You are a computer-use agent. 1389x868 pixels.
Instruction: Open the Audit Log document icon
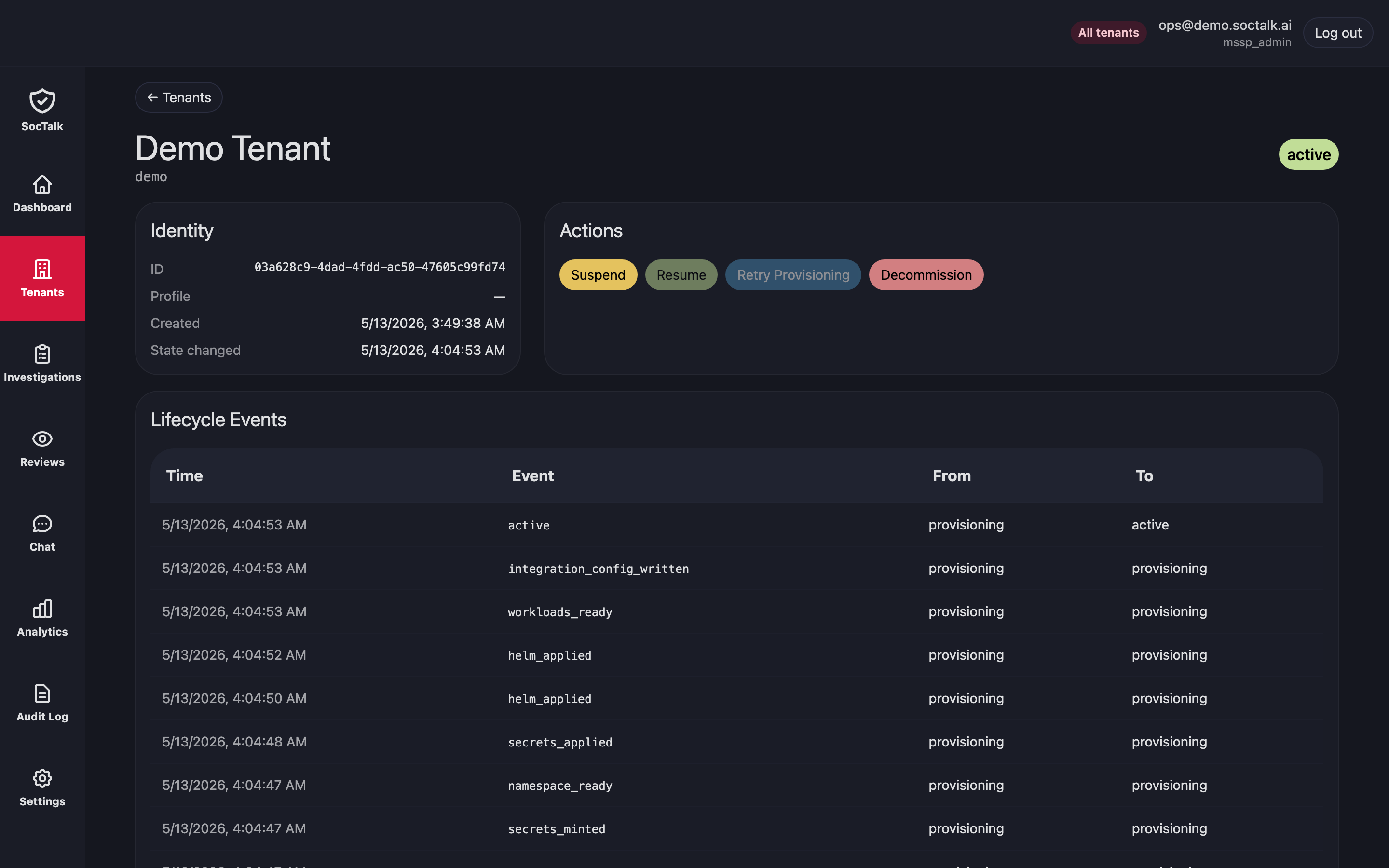pos(42,693)
